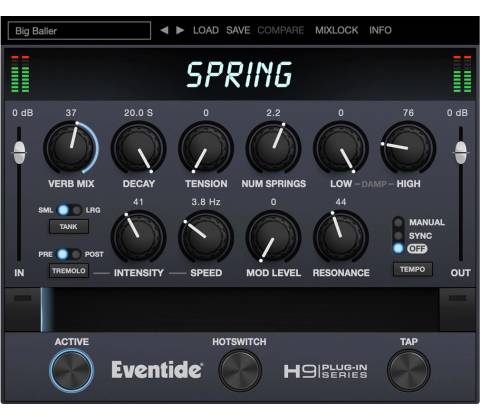Click the 41 intensity value

(138, 202)
